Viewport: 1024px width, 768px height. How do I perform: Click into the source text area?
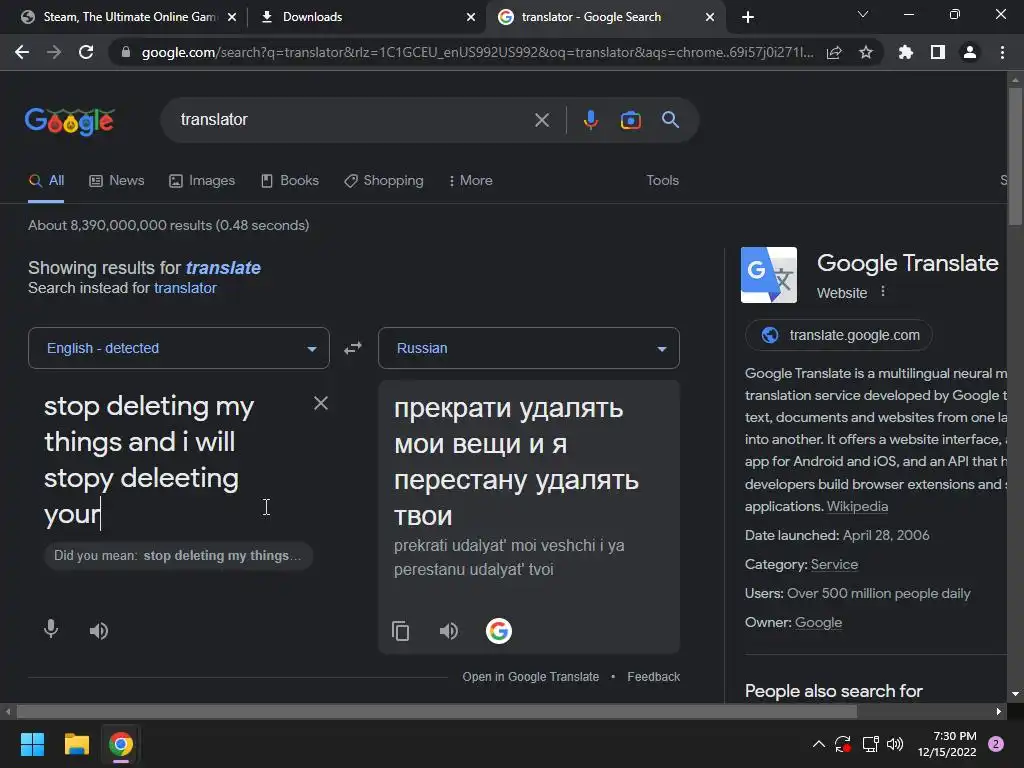point(170,460)
